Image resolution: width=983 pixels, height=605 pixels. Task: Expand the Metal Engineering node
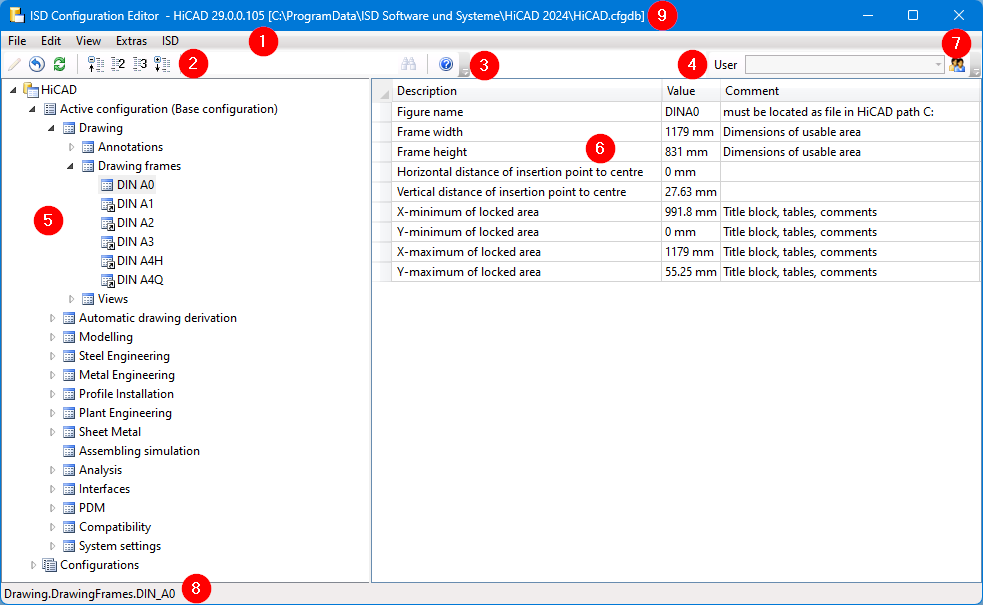(x=52, y=375)
